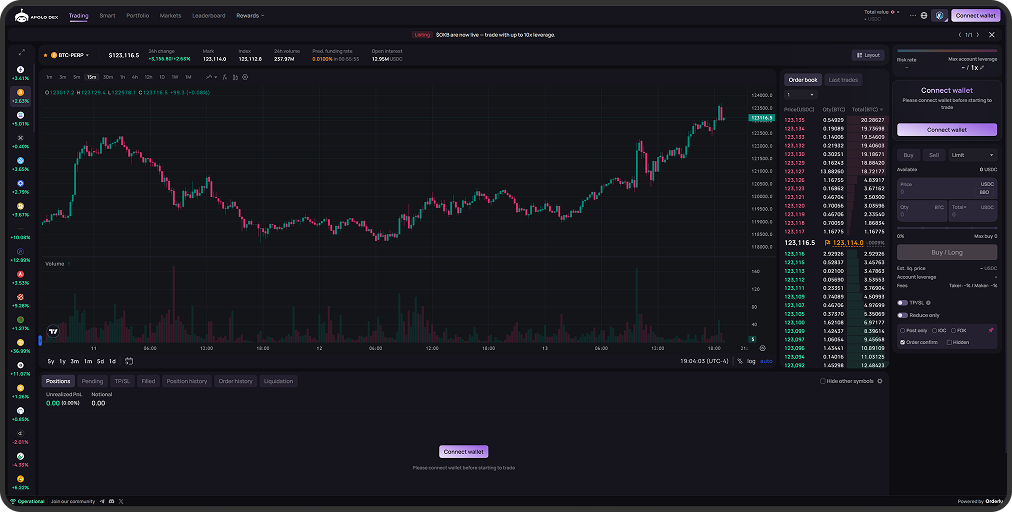Toggle the TP/SL switch
Viewport: 1012px width, 512px height.
point(902,303)
